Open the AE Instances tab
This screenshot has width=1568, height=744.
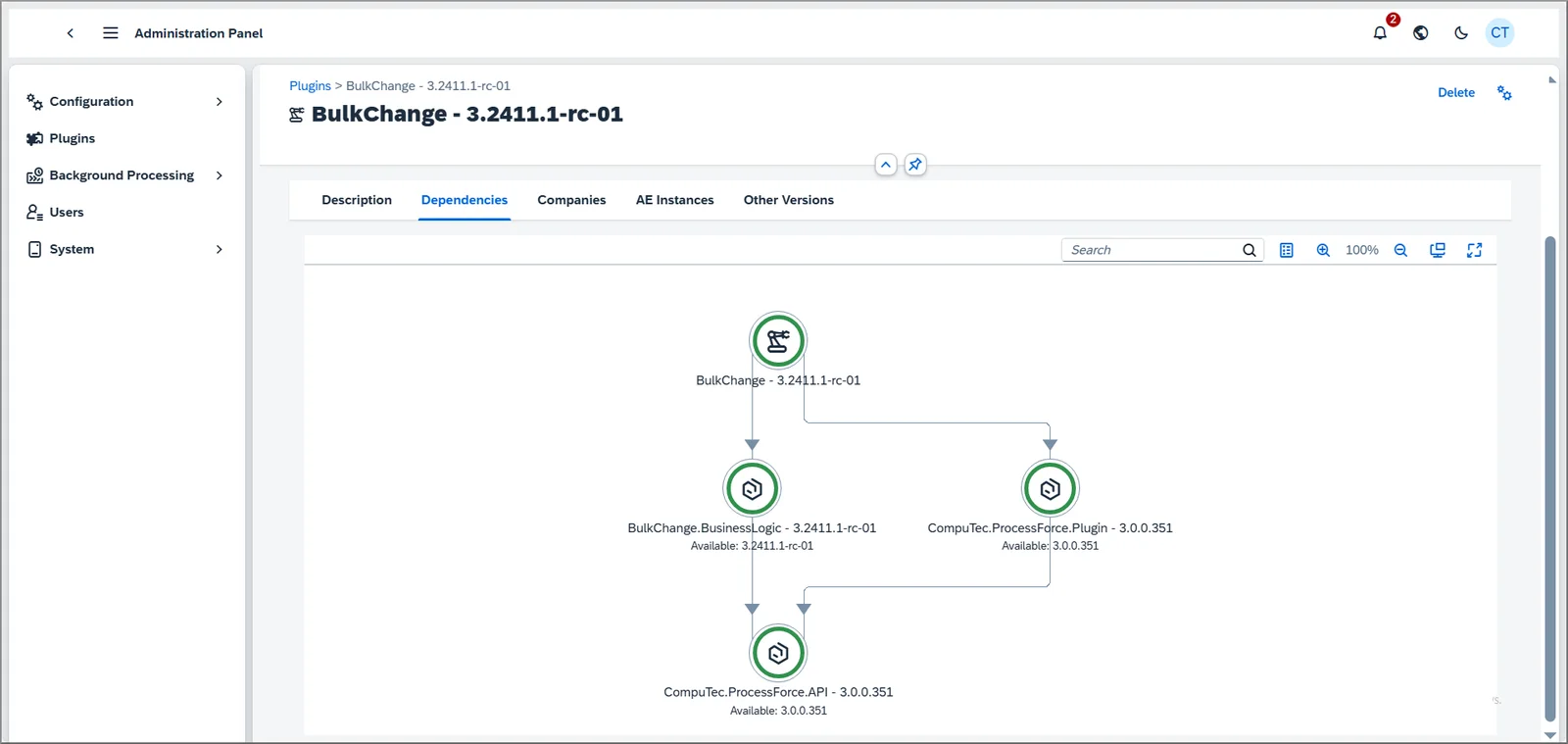[674, 200]
